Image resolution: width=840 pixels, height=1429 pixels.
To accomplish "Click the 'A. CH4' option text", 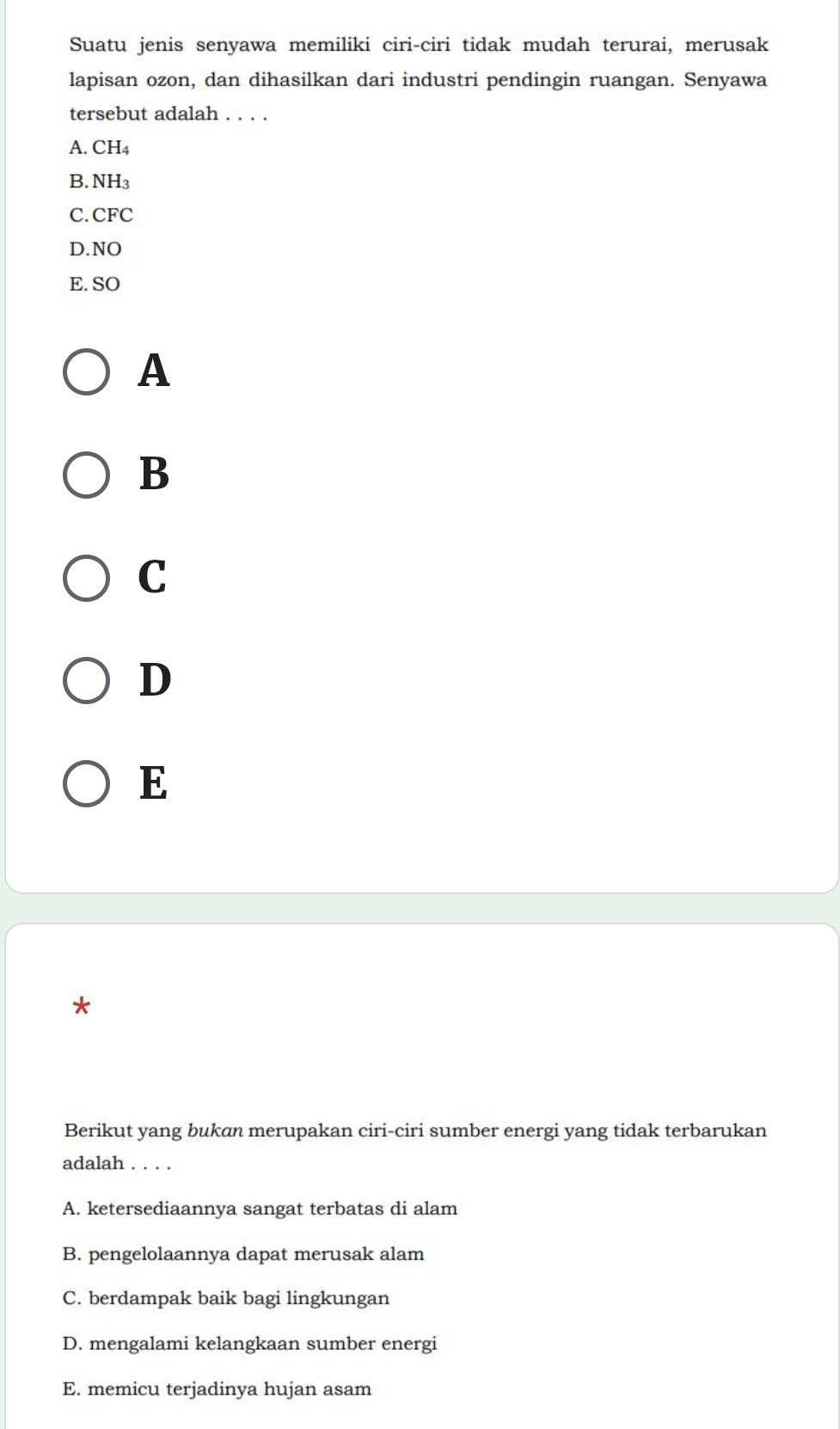I will (x=99, y=148).
